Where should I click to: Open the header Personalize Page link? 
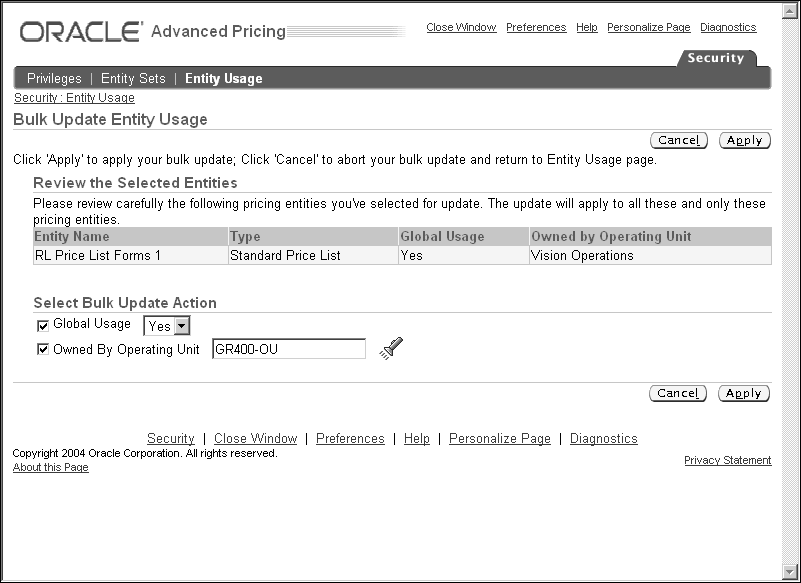[649, 27]
